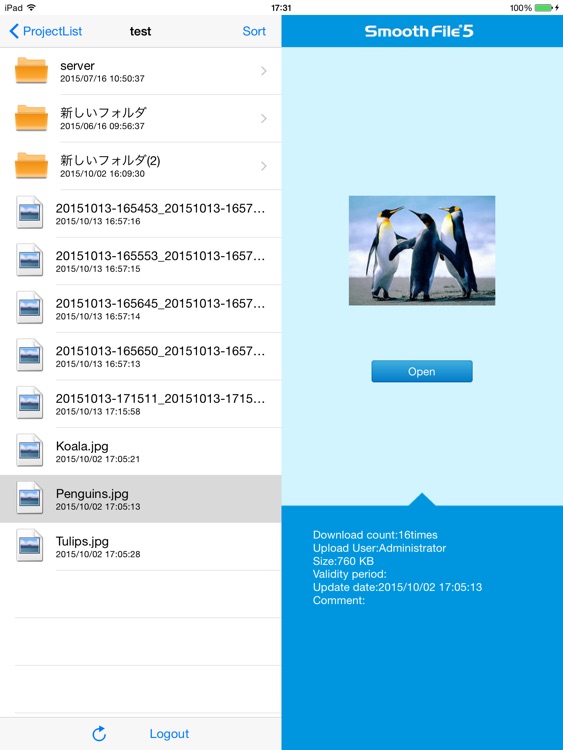Select file name 20151013-171511_20151013-1715…
The width and height of the screenshot is (563, 750).
click(160, 398)
